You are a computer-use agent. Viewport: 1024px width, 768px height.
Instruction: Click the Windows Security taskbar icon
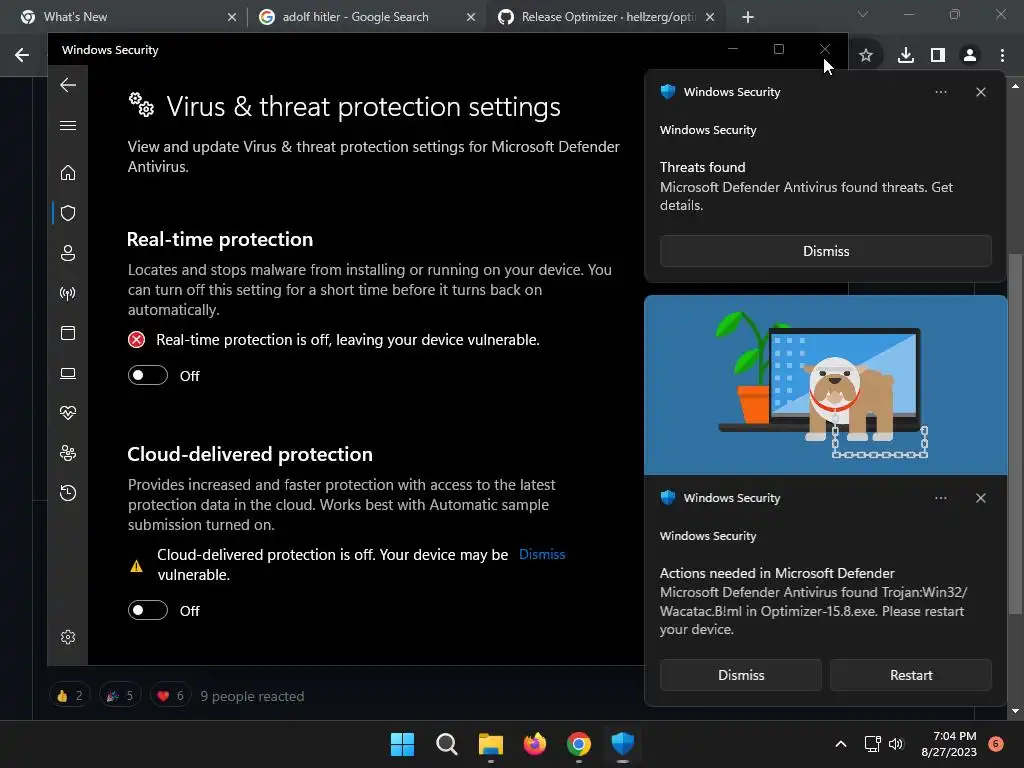(x=623, y=744)
